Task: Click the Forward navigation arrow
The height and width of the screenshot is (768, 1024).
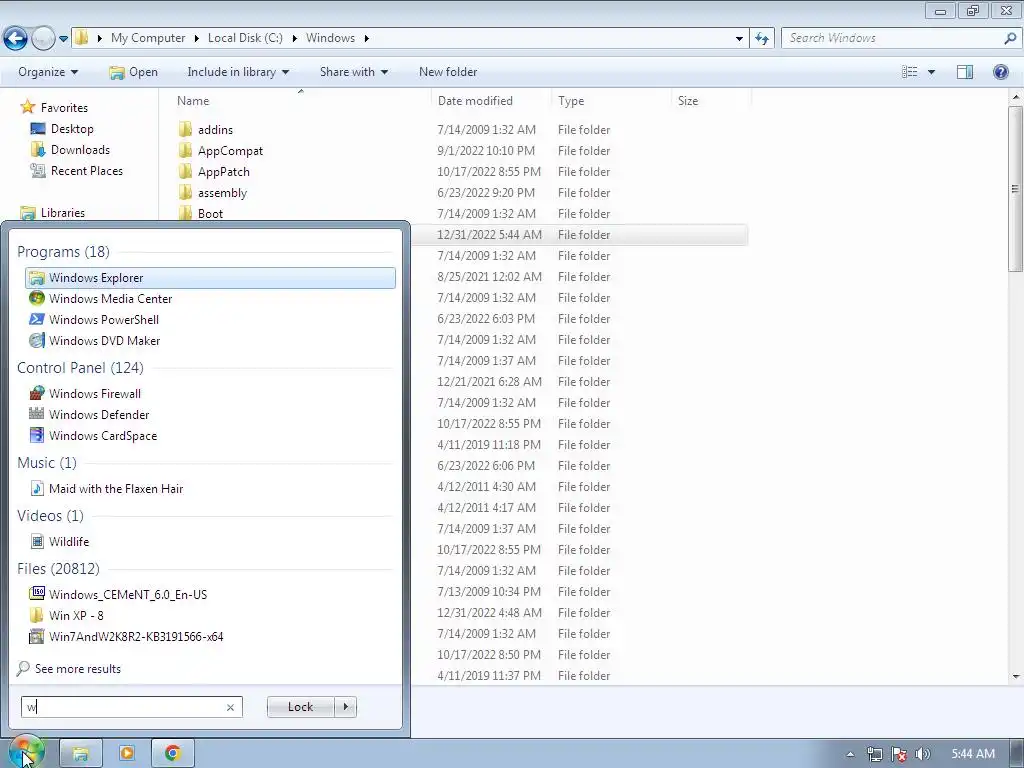Action: 43,39
